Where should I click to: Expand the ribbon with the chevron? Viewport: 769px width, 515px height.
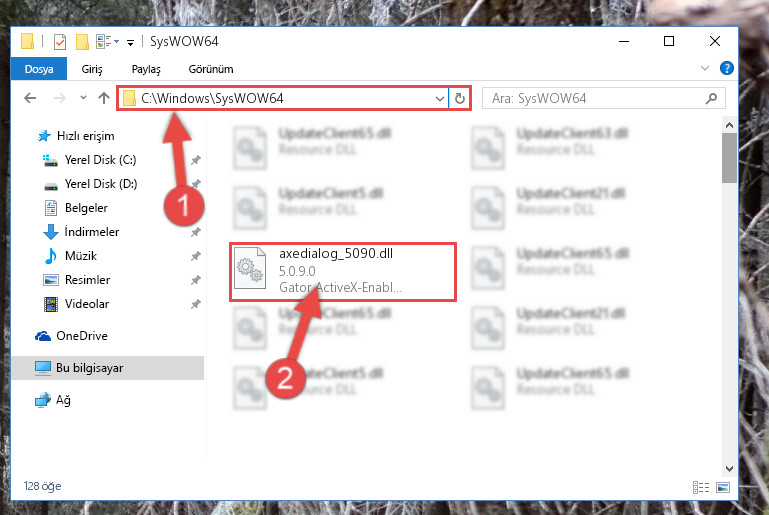tap(705, 68)
